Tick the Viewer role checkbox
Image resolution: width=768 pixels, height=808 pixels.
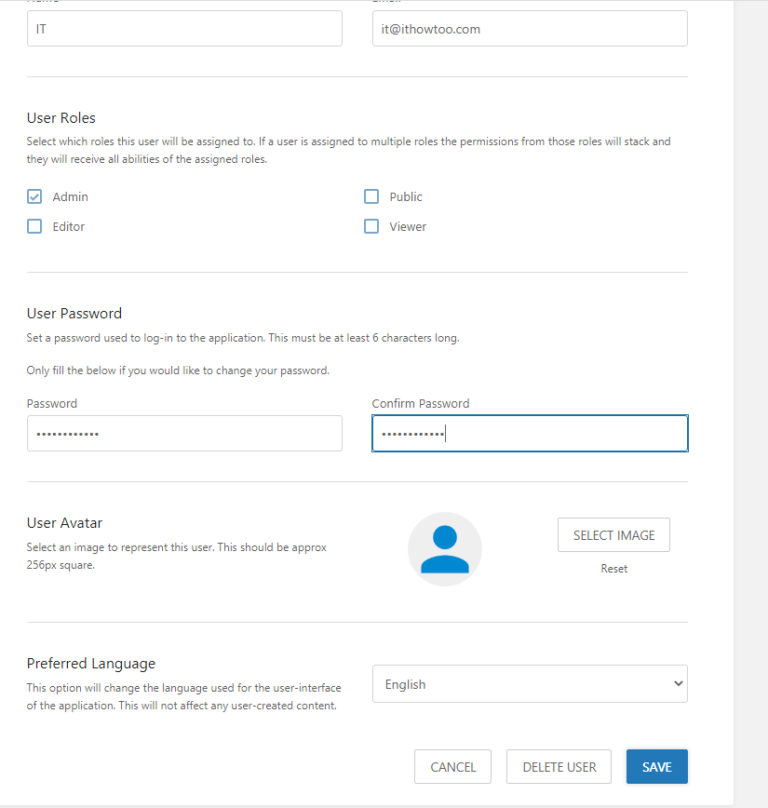(371, 227)
